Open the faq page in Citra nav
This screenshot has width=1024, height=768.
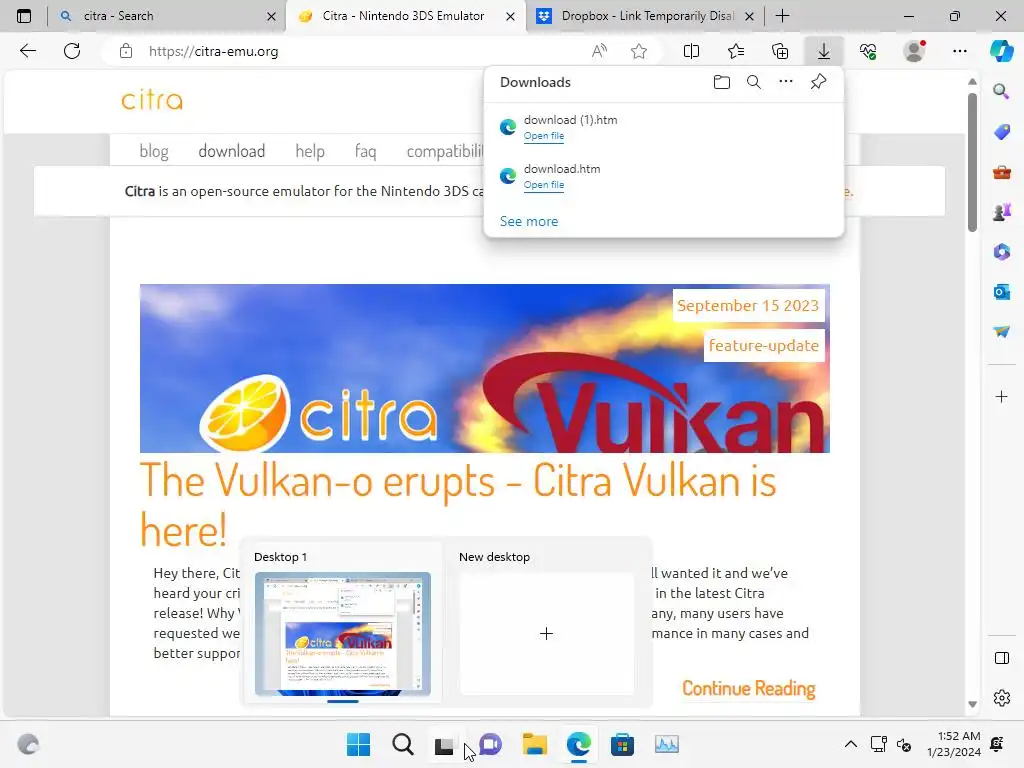(365, 152)
